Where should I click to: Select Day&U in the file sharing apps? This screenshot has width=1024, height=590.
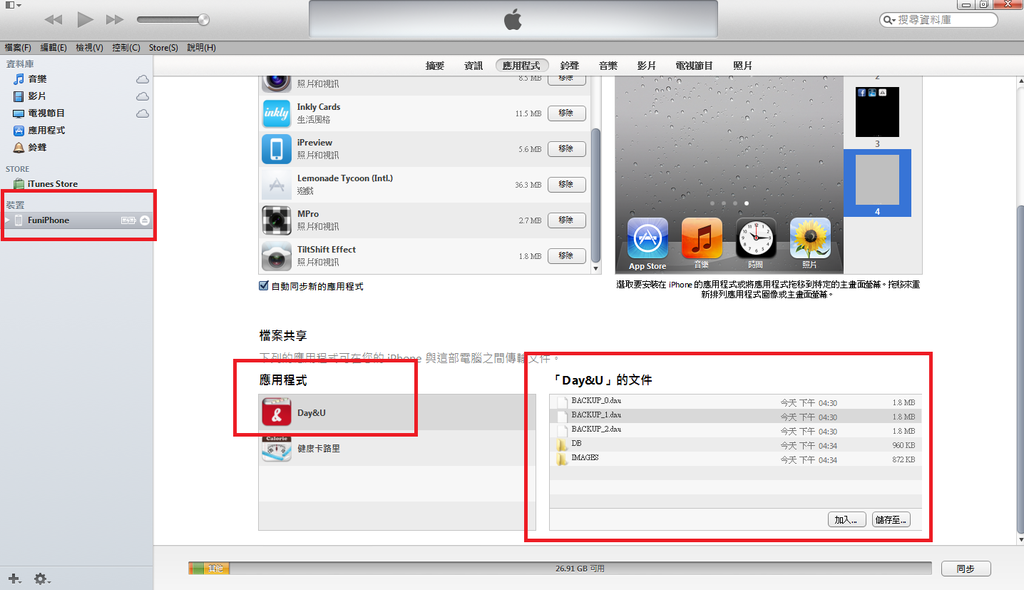[396, 412]
